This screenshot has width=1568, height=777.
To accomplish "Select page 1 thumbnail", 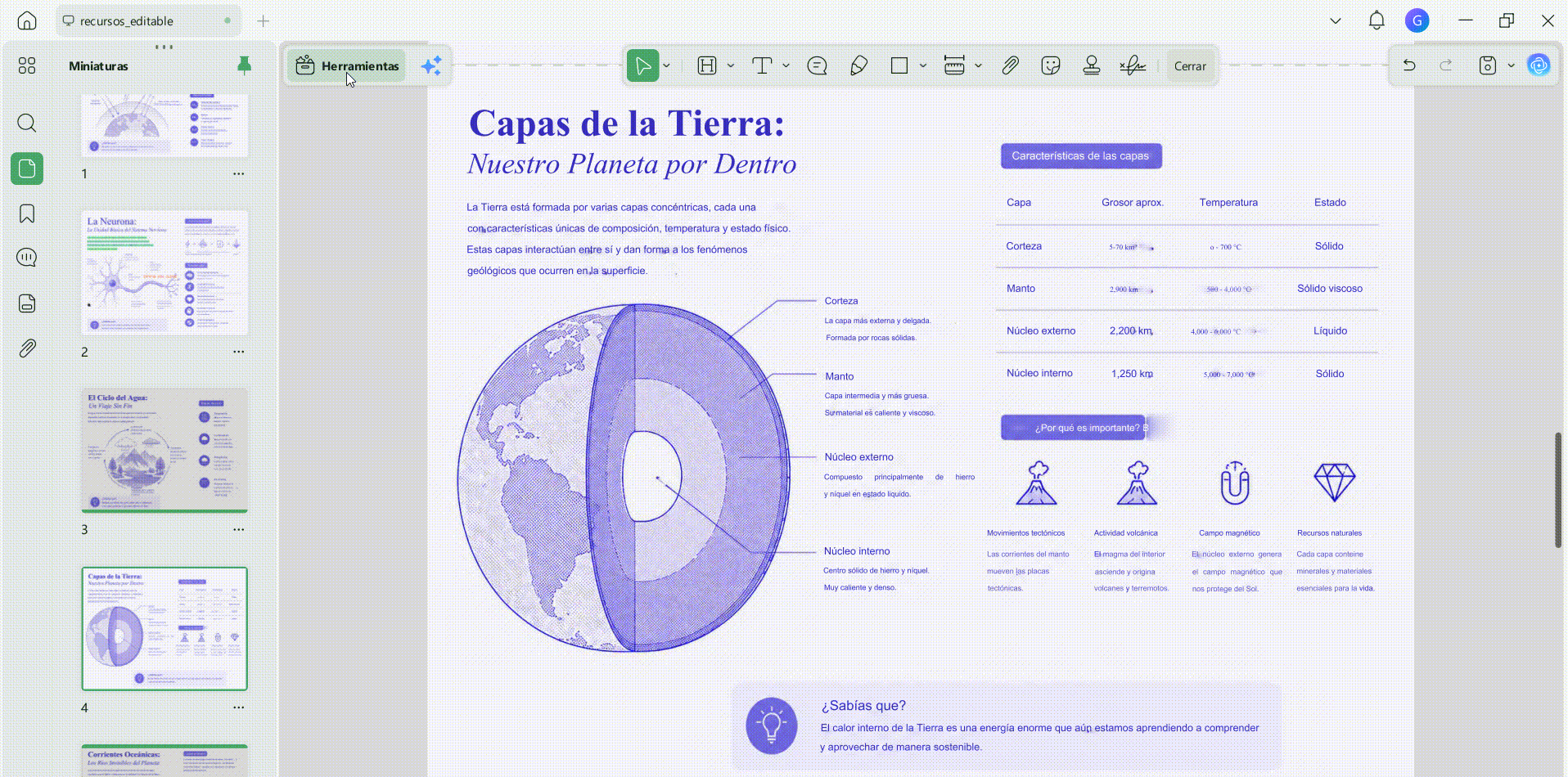I will 164,124.
